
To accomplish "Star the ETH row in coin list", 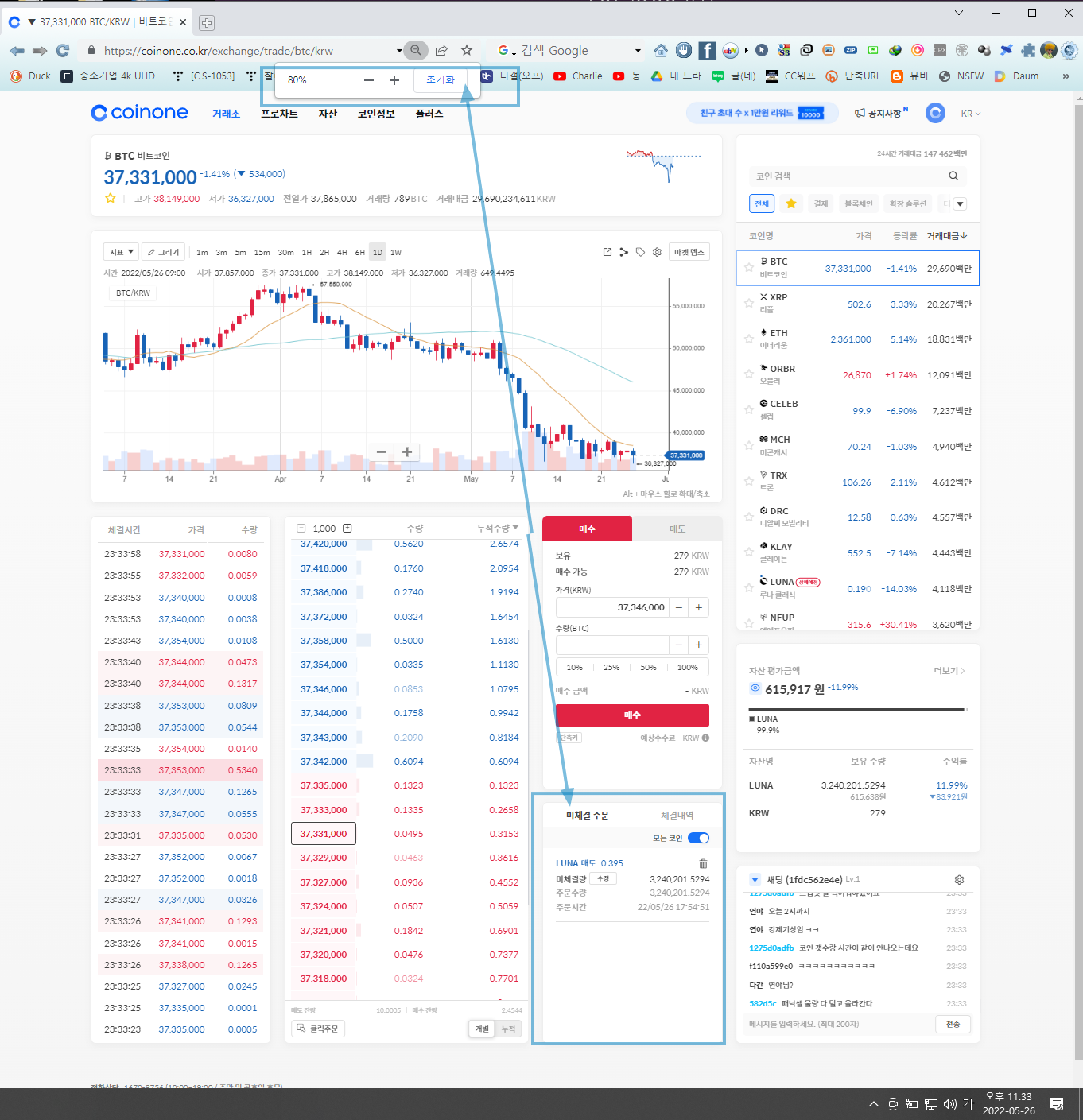I will 749,339.
